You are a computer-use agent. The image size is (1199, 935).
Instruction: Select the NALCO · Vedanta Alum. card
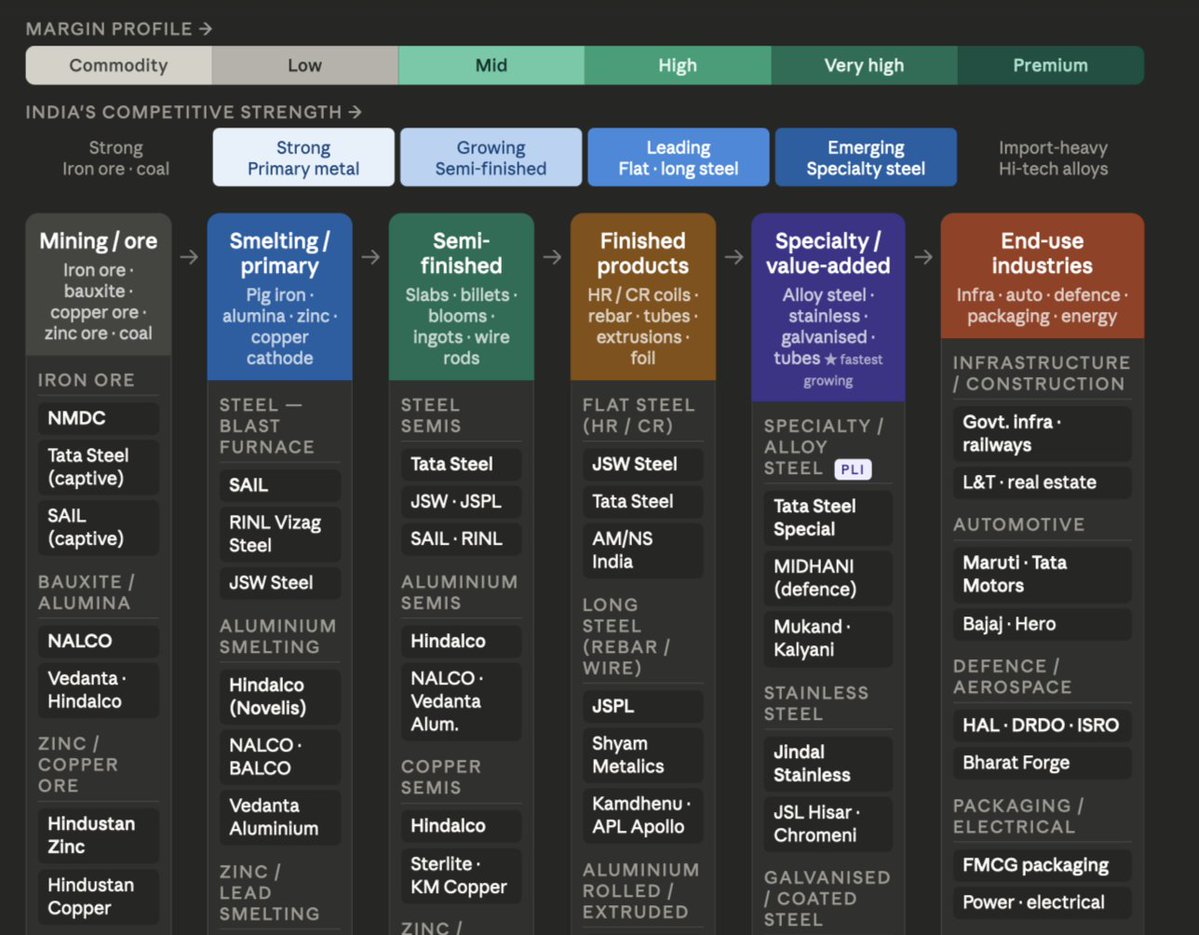[461, 702]
